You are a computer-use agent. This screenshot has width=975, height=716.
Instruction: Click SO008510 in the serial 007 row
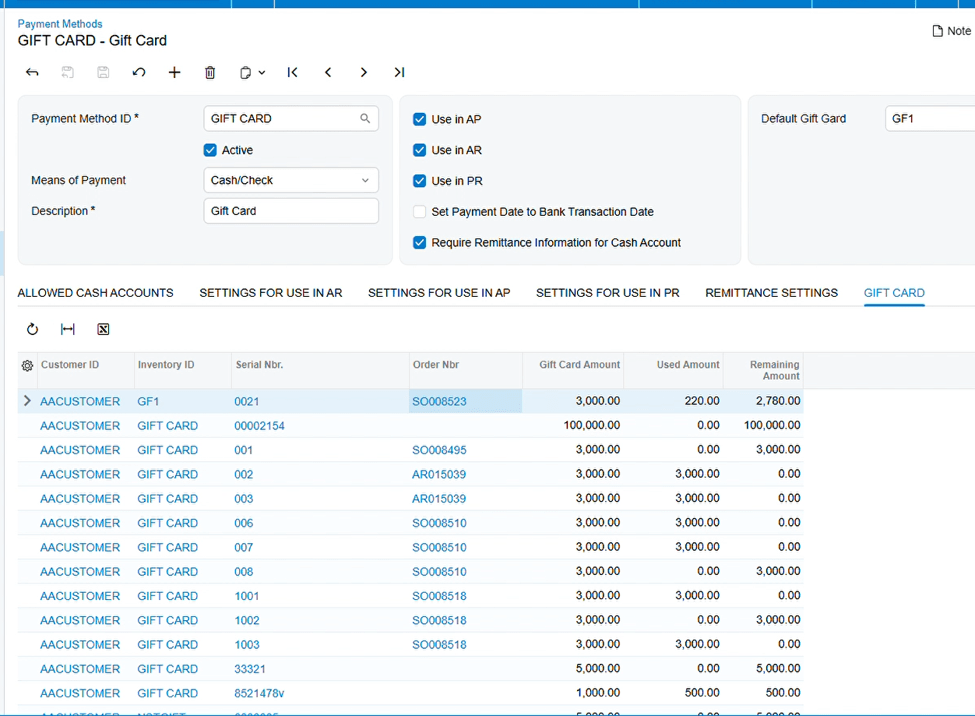(x=439, y=548)
